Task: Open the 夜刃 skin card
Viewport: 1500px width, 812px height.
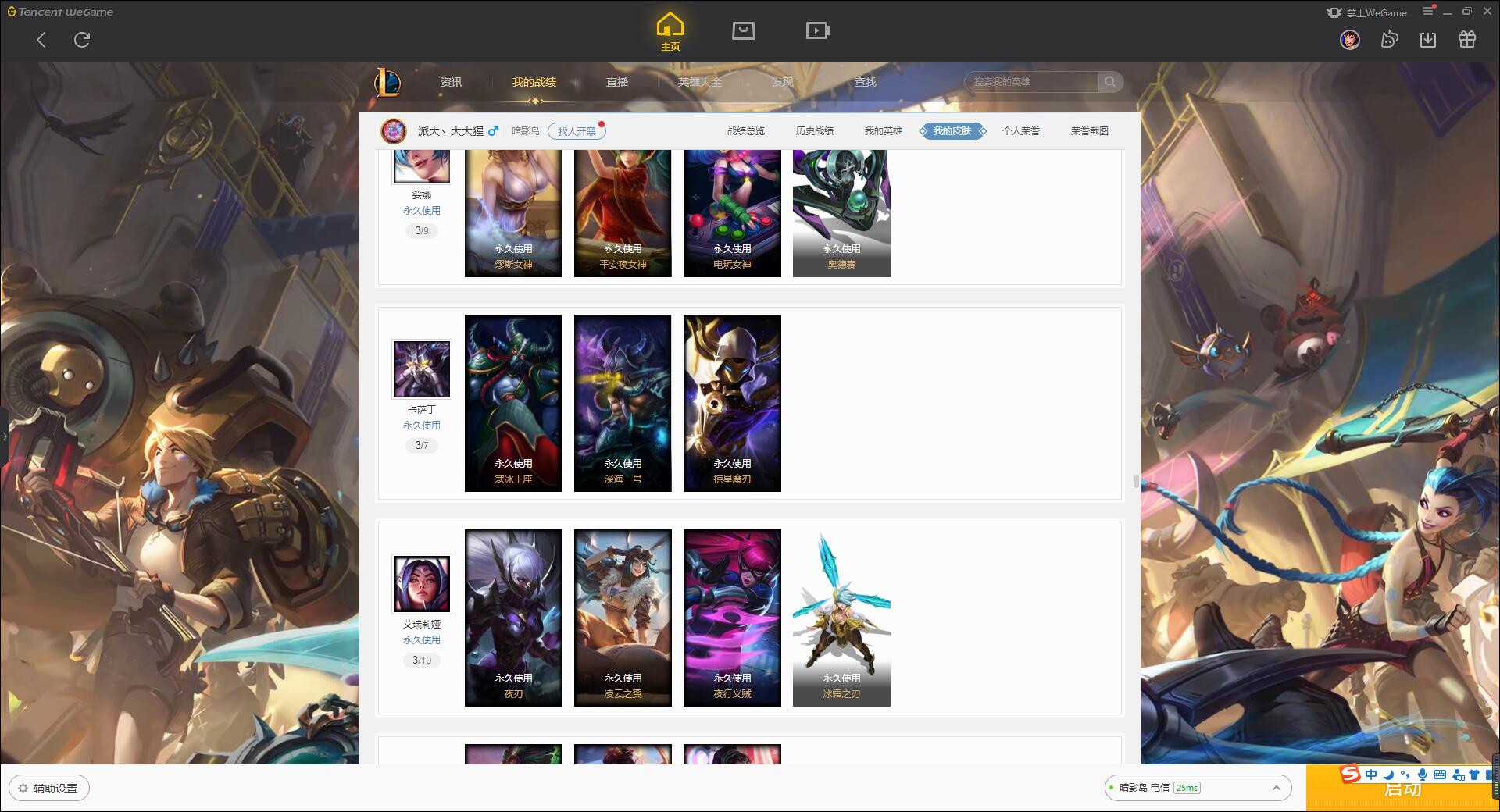Action: click(x=513, y=618)
